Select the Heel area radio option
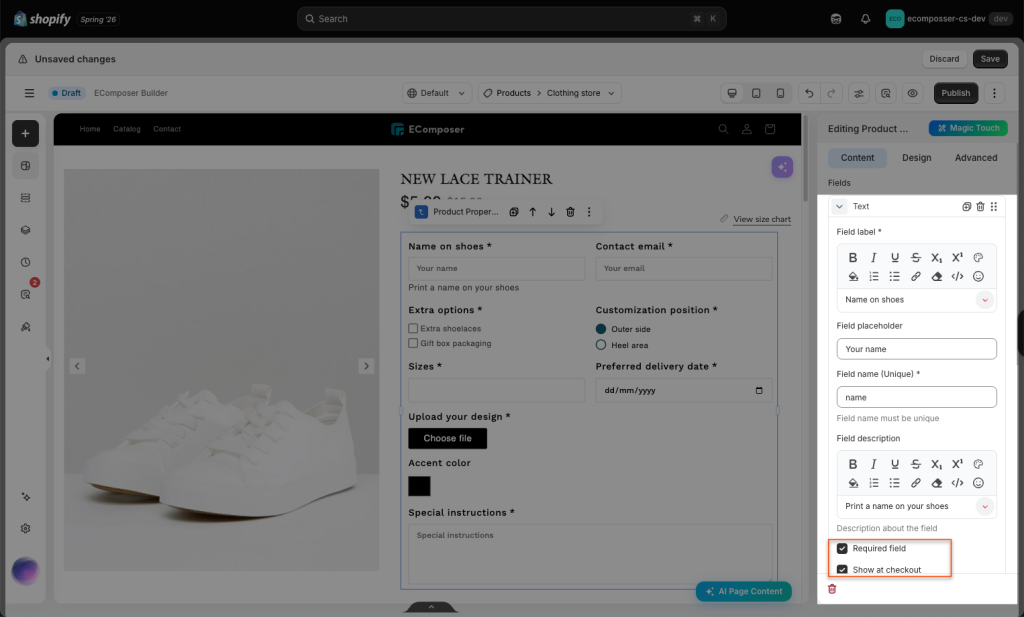The height and width of the screenshot is (617, 1024). click(601, 345)
